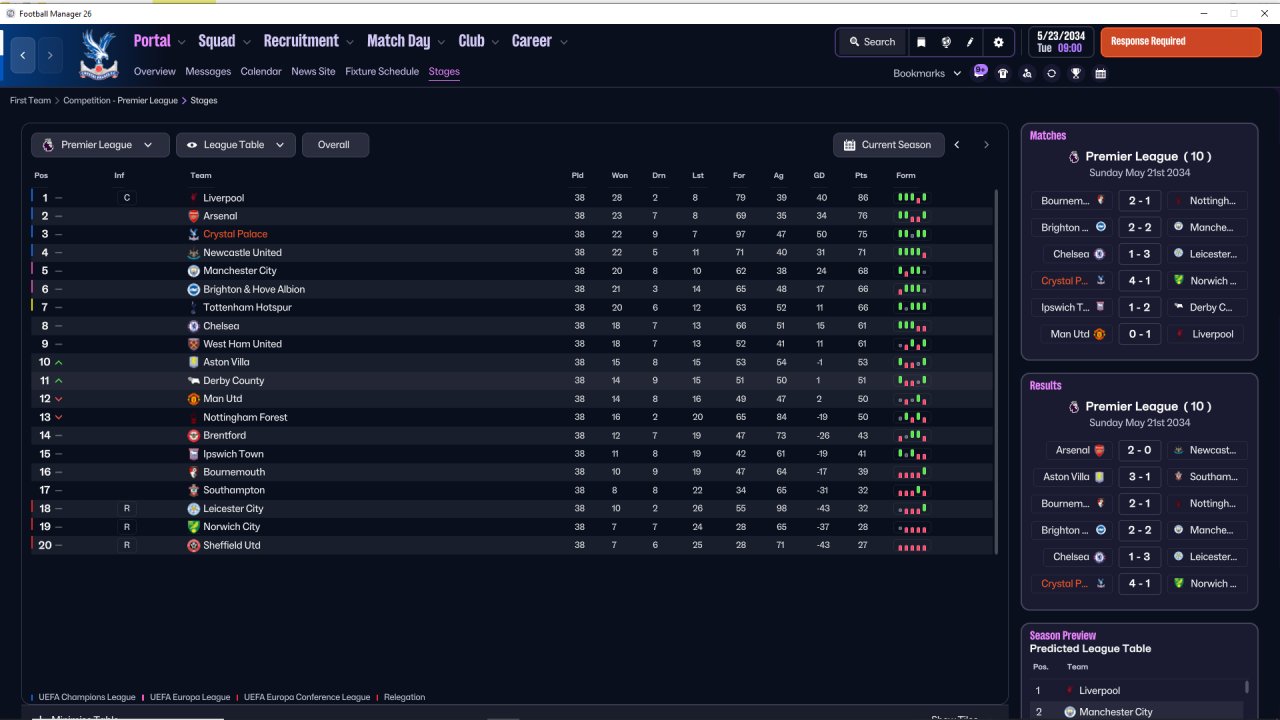Click the Aston Villa badge in the table

coord(194,362)
